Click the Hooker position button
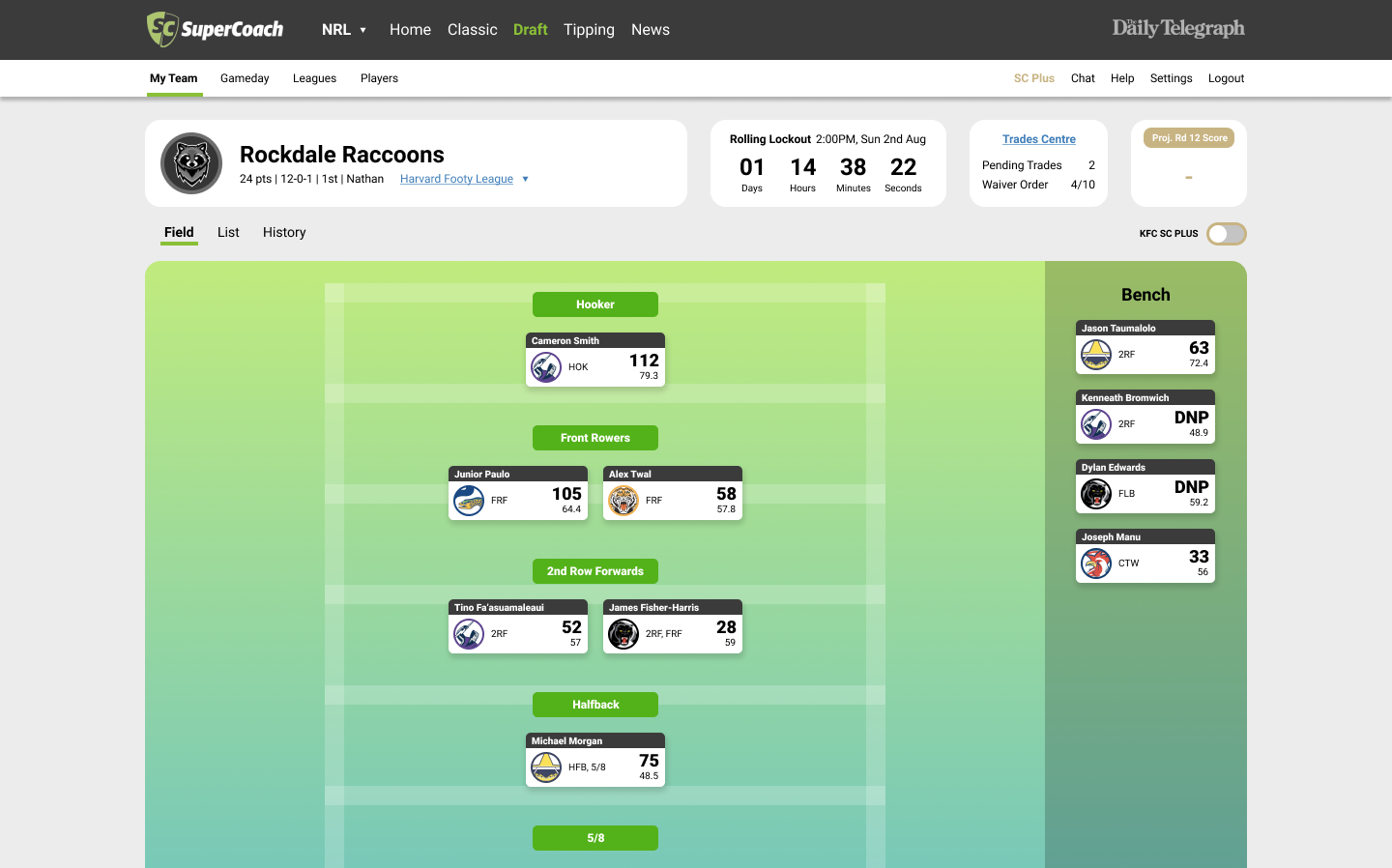 point(595,304)
